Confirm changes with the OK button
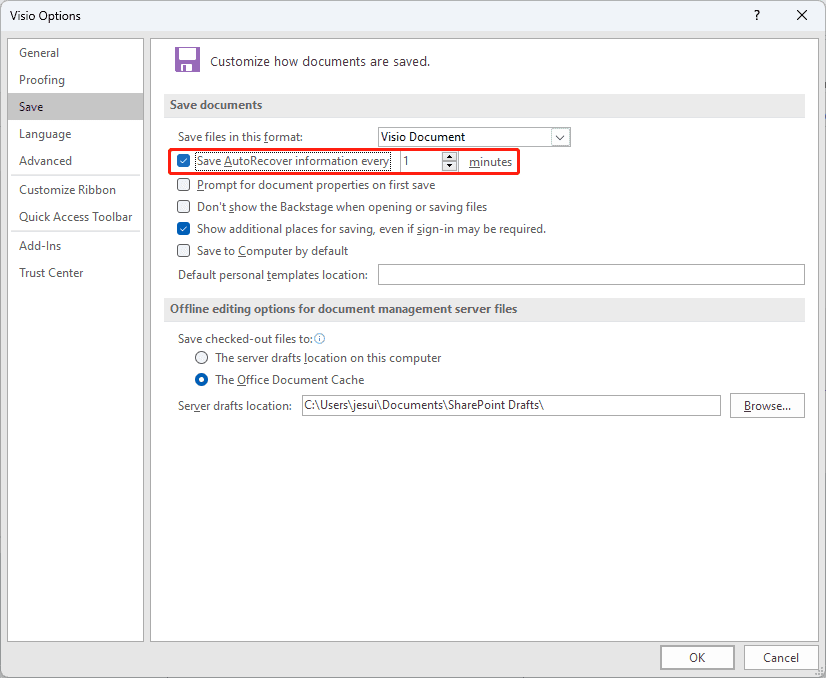The width and height of the screenshot is (826, 678). [x=697, y=657]
